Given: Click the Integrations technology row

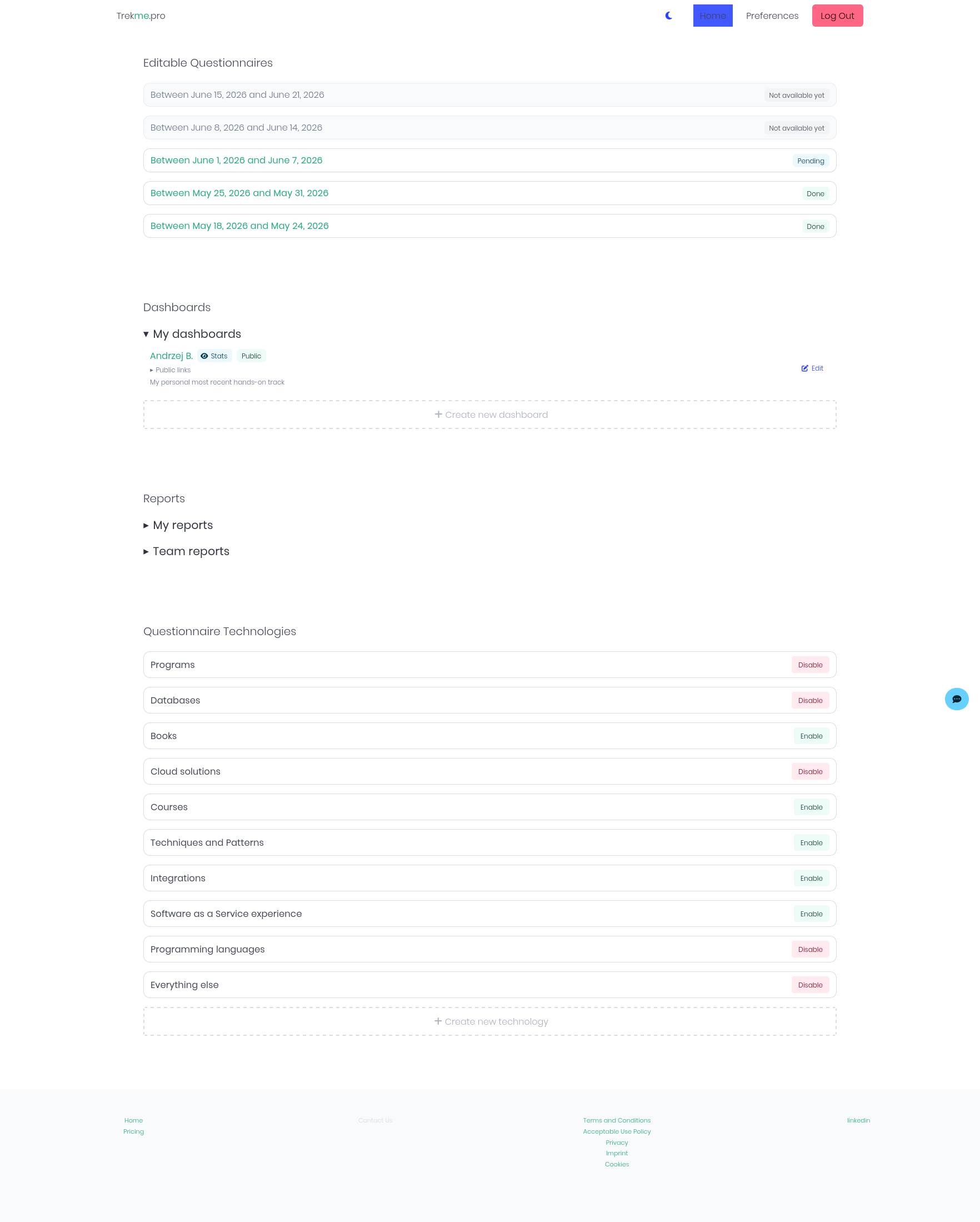Looking at the screenshot, I should click(489, 879).
